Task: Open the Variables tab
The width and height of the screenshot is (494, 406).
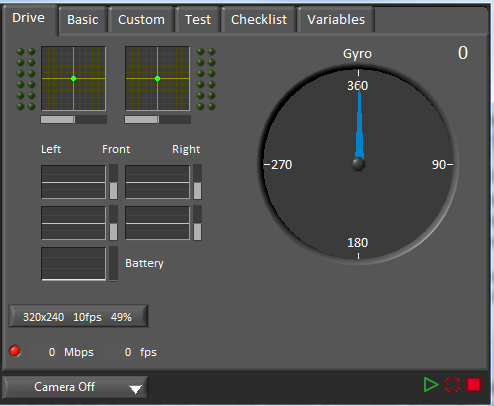Action: coord(336,20)
